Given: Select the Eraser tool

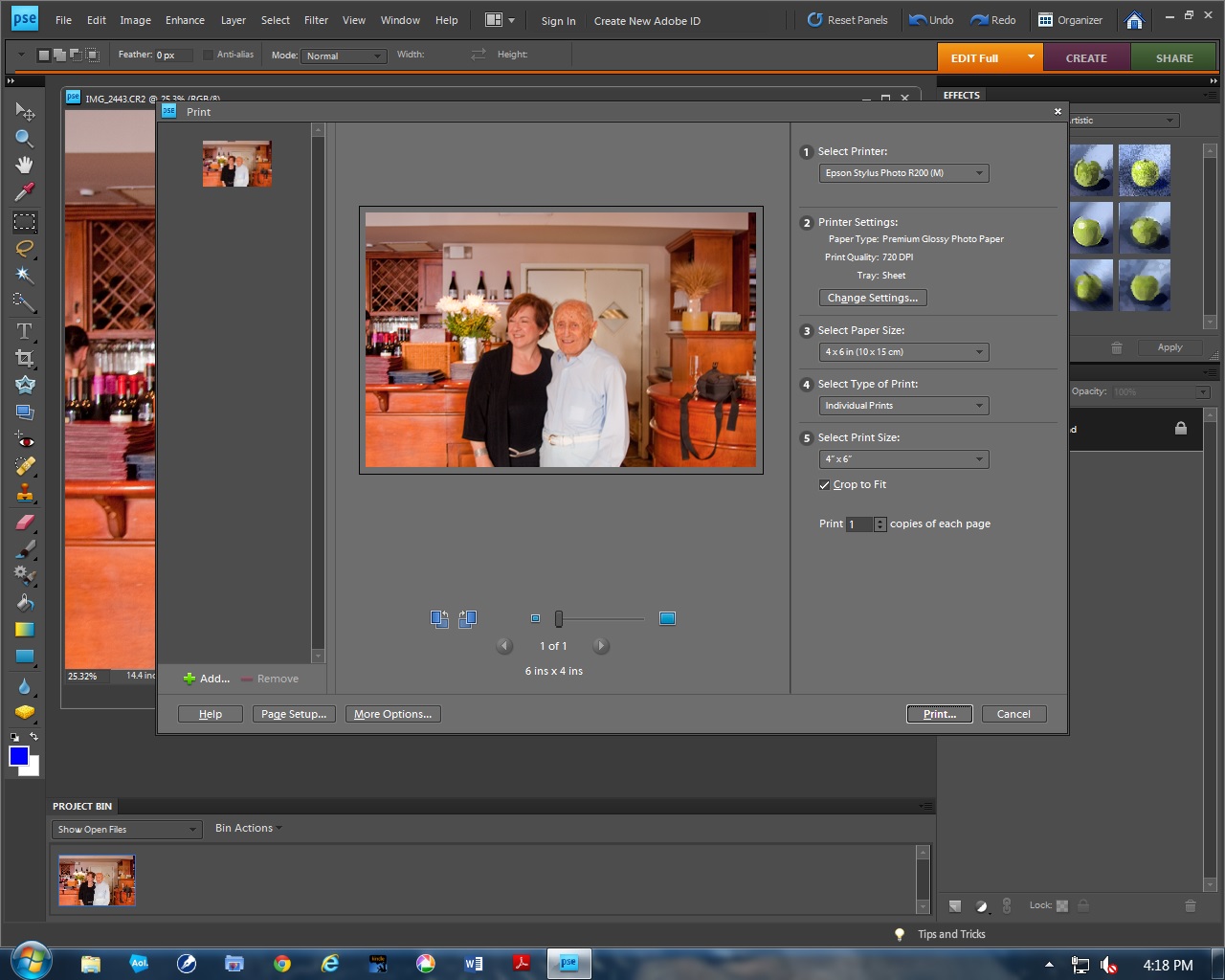Looking at the screenshot, I should [24, 523].
